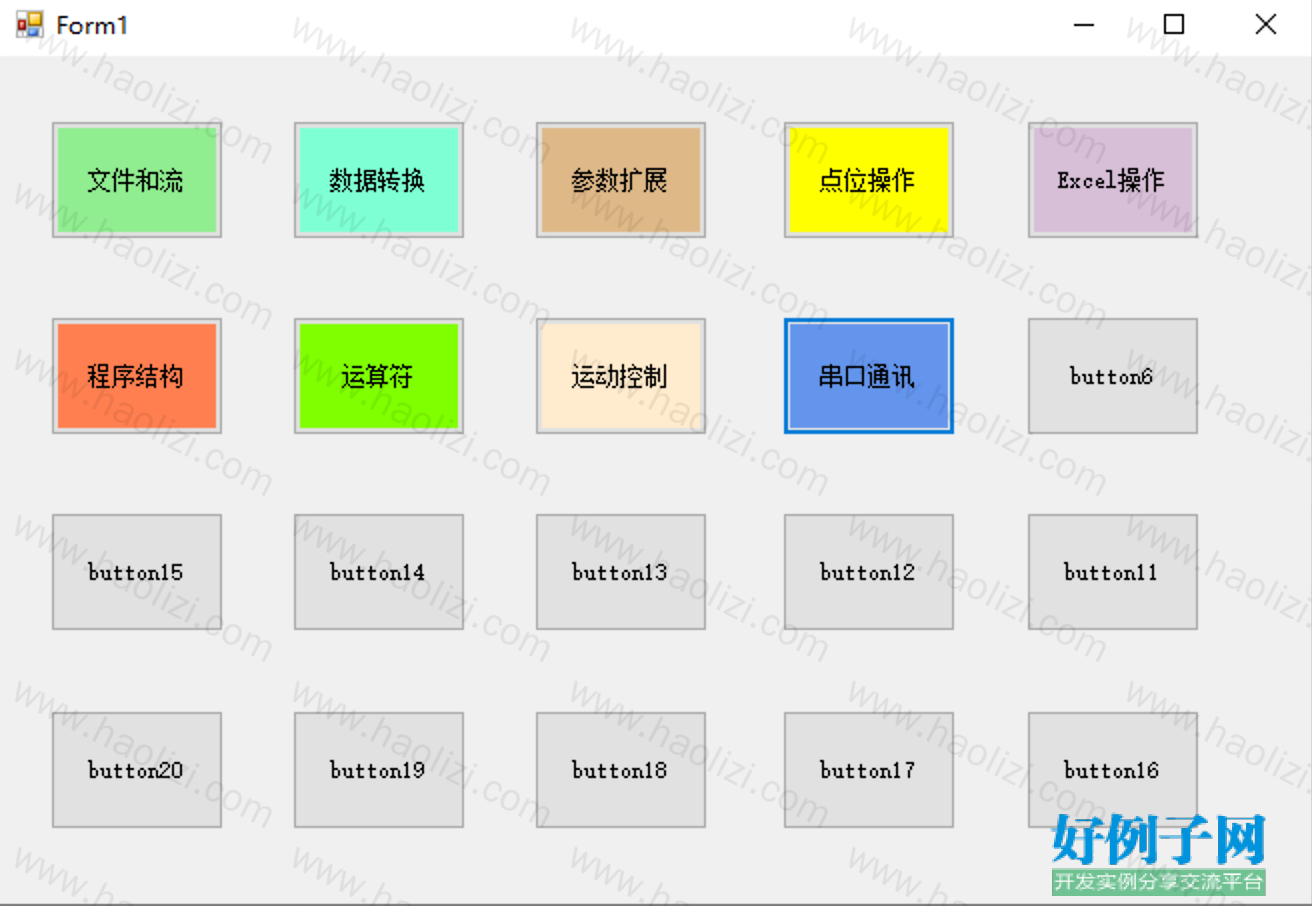Open the 运动控制 button
The height and width of the screenshot is (906, 1312).
[x=621, y=376]
